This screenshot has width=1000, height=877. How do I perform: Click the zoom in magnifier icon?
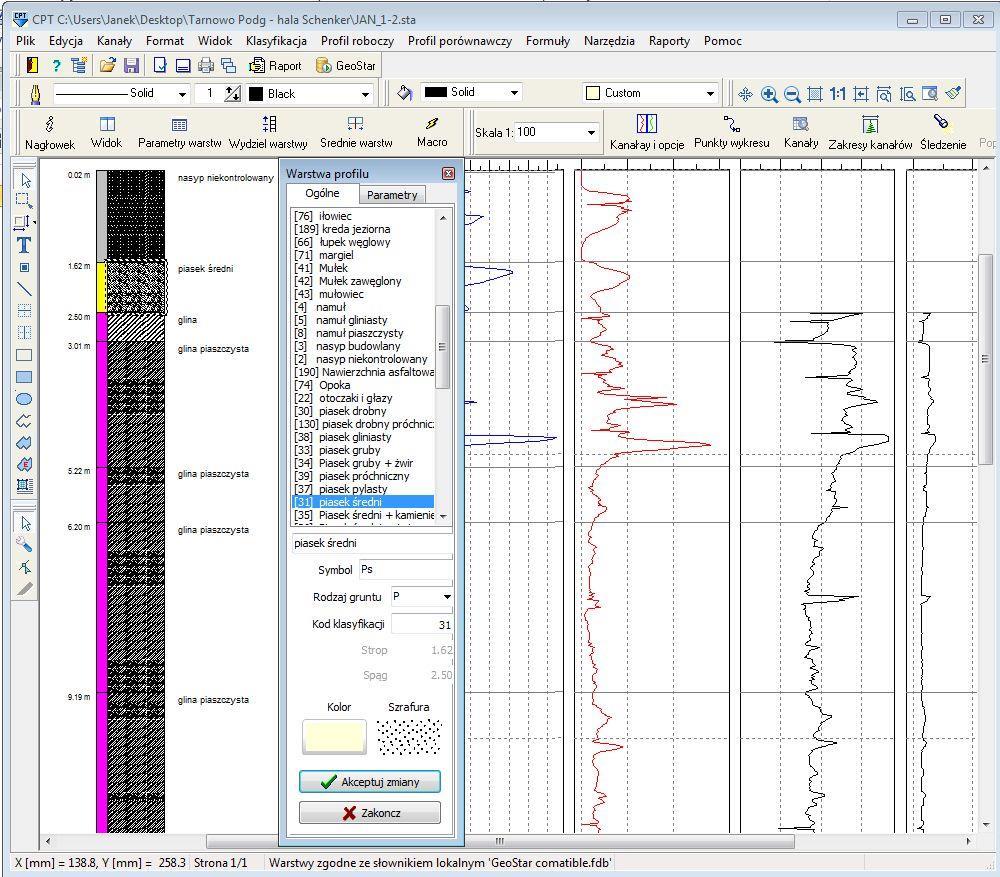click(769, 94)
